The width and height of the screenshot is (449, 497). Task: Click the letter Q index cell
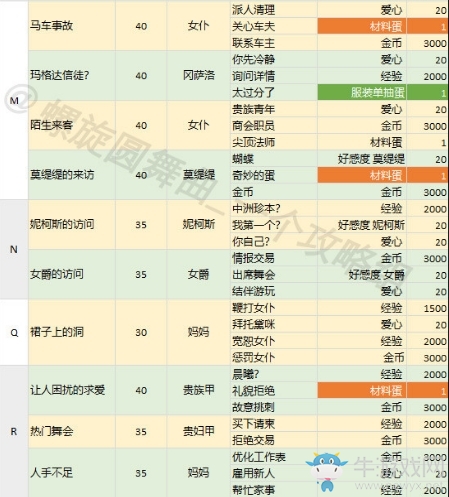[x=14, y=332]
